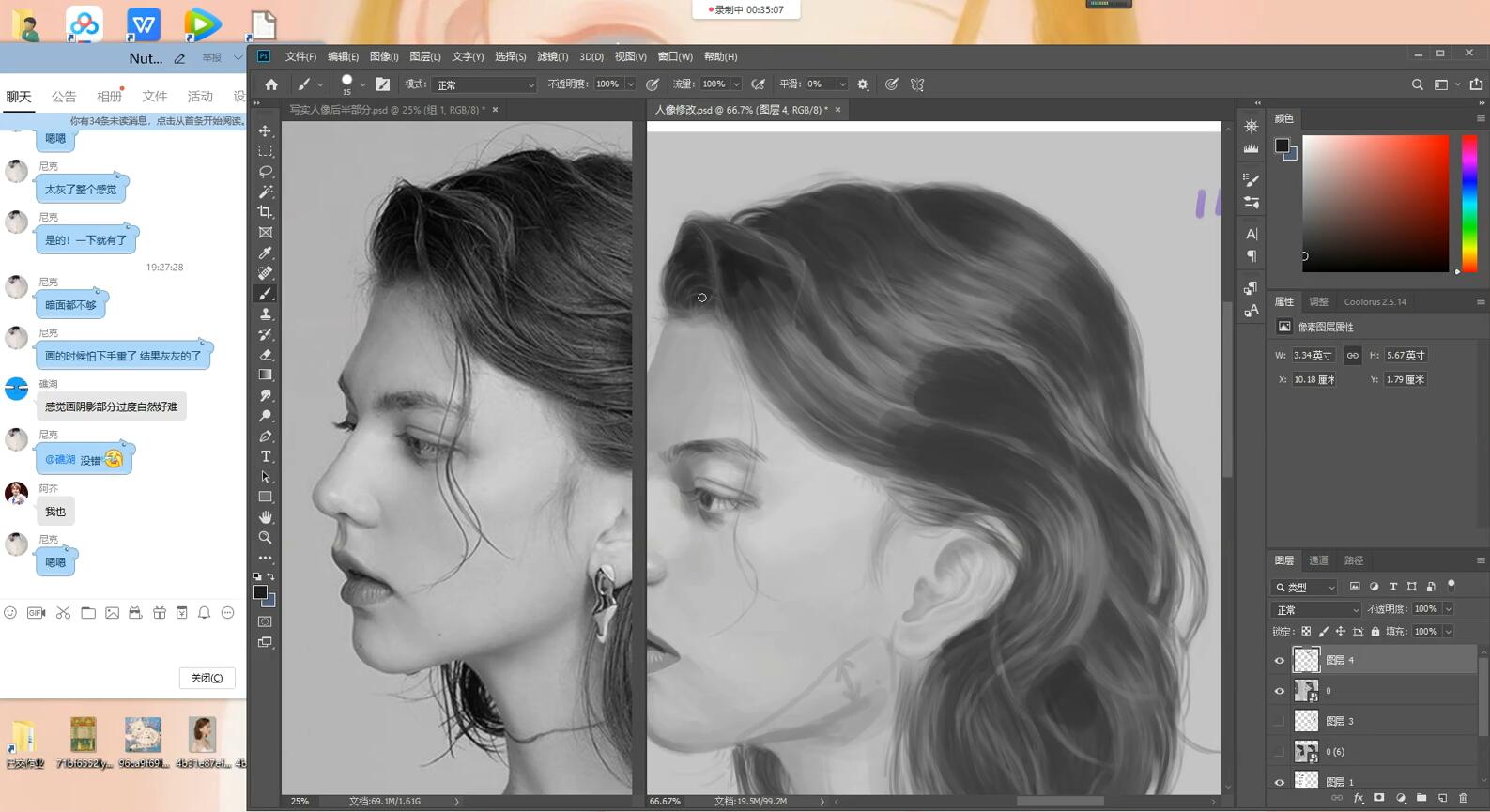Open the 滤镜(T) menu
1490x812 pixels.
point(552,56)
